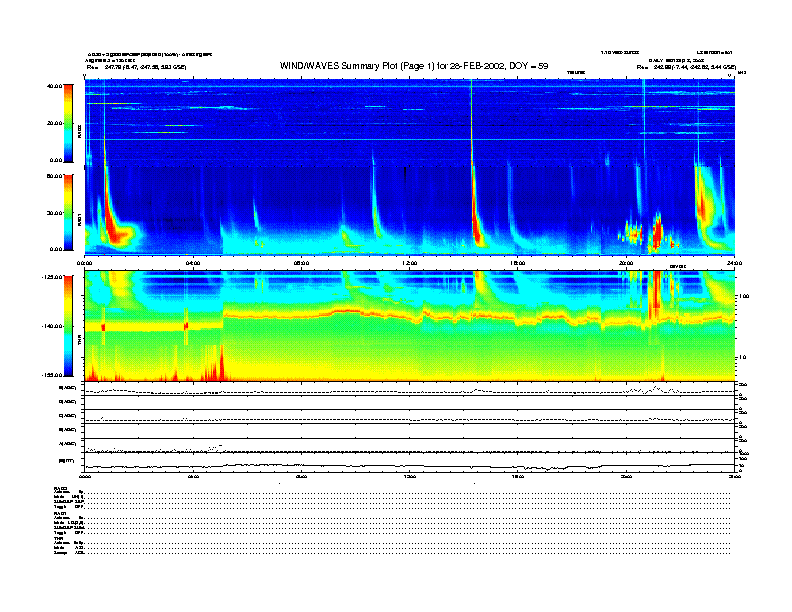Click the RAD2 status header in bottom table

(61, 487)
